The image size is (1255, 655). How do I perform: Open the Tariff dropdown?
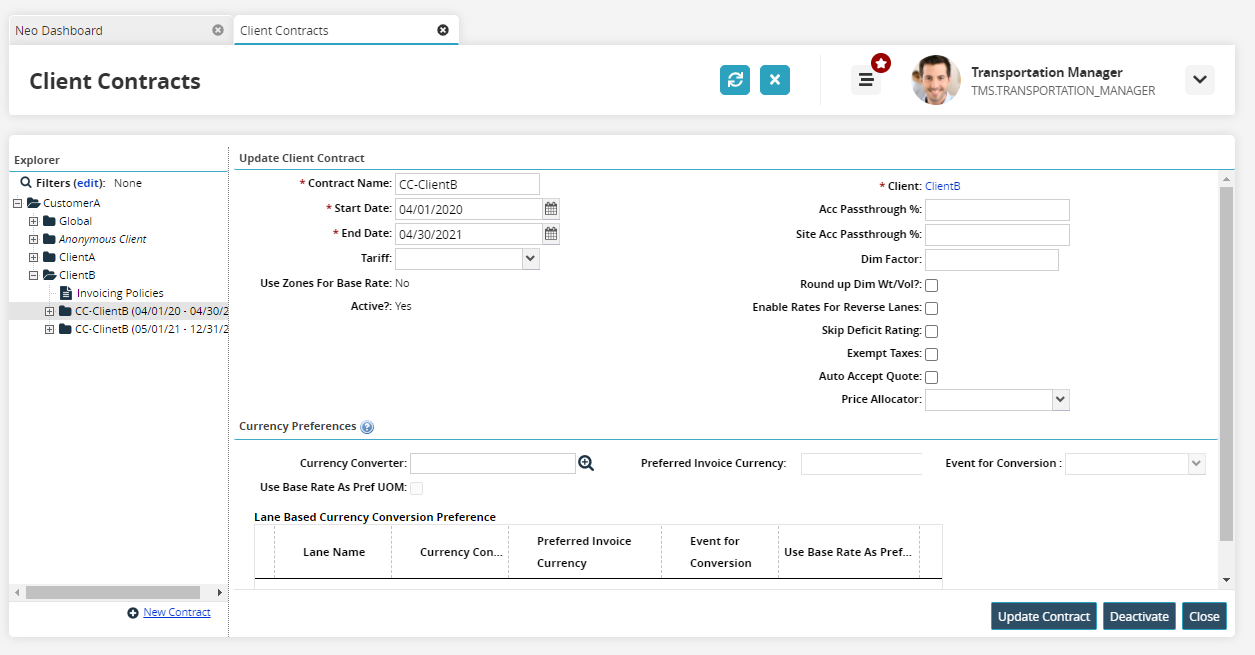tap(530, 259)
